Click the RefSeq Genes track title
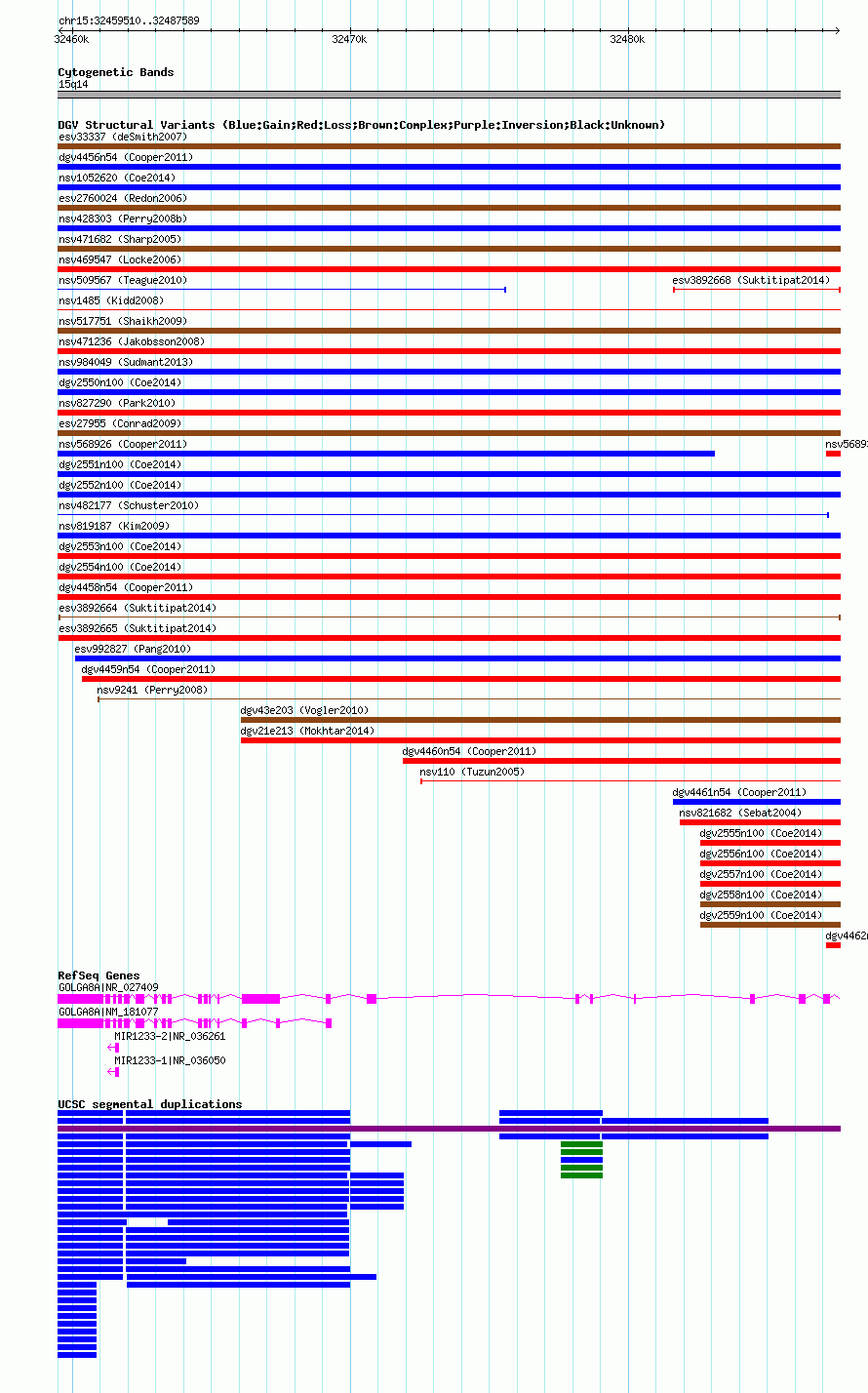868x1393 pixels. pos(99,975)
